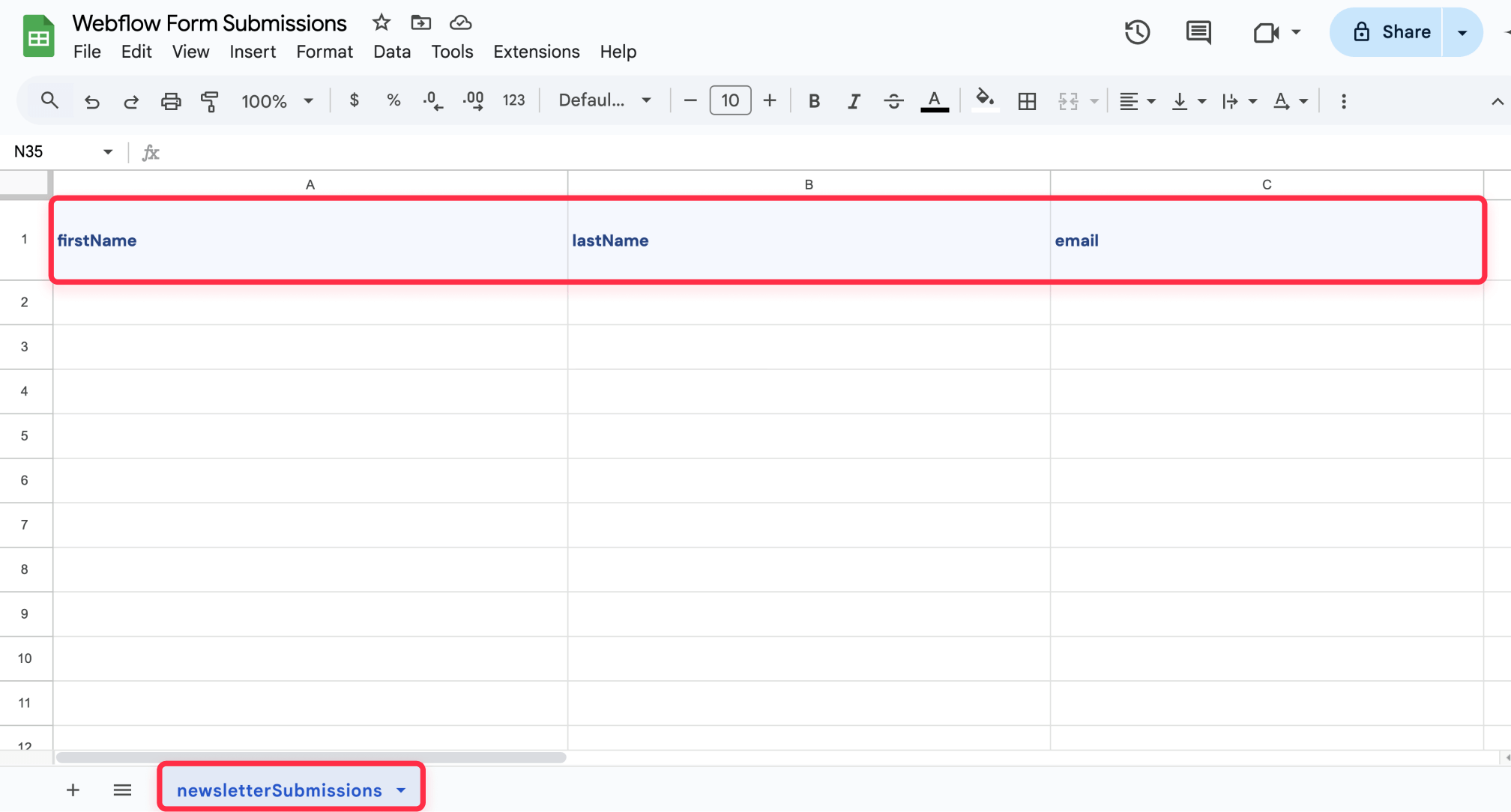Open the Insert menu

[253, 52]
